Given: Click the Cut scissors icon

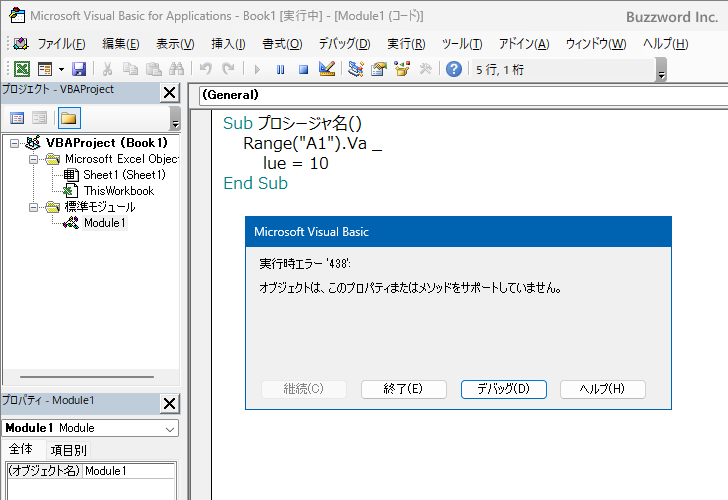Looking at the screenshot, I should point(107,69).
